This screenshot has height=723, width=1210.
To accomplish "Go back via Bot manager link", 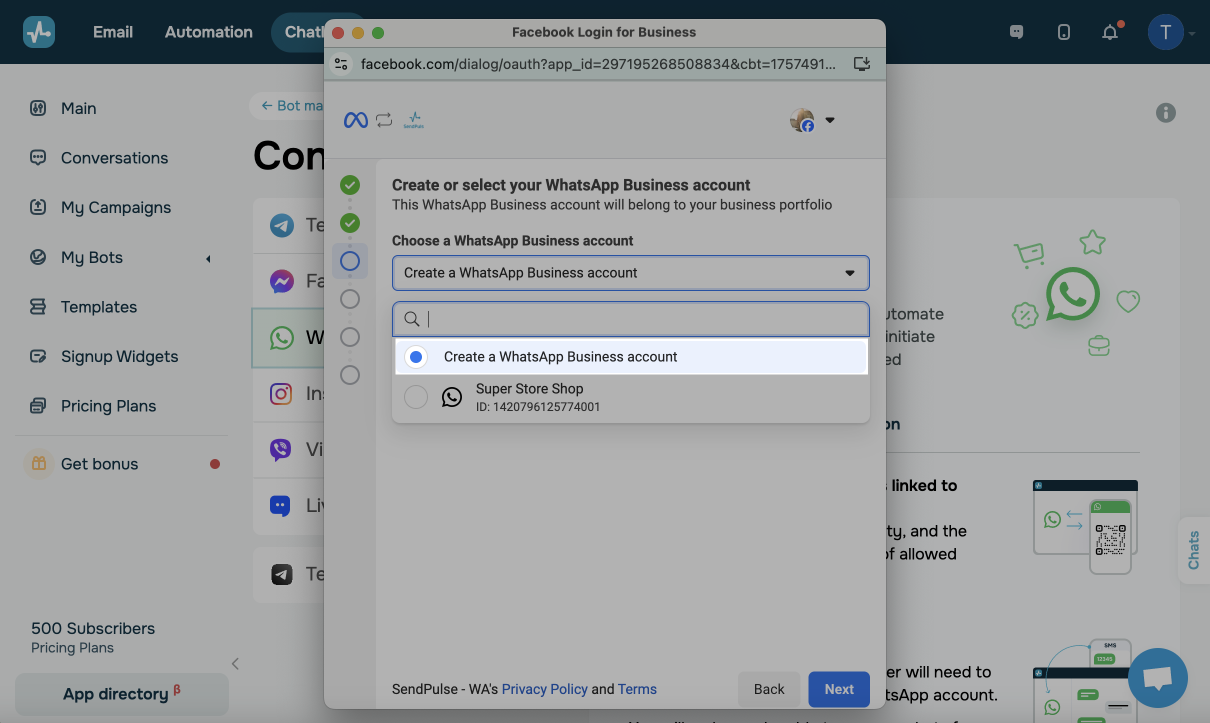I will [291, 105].
